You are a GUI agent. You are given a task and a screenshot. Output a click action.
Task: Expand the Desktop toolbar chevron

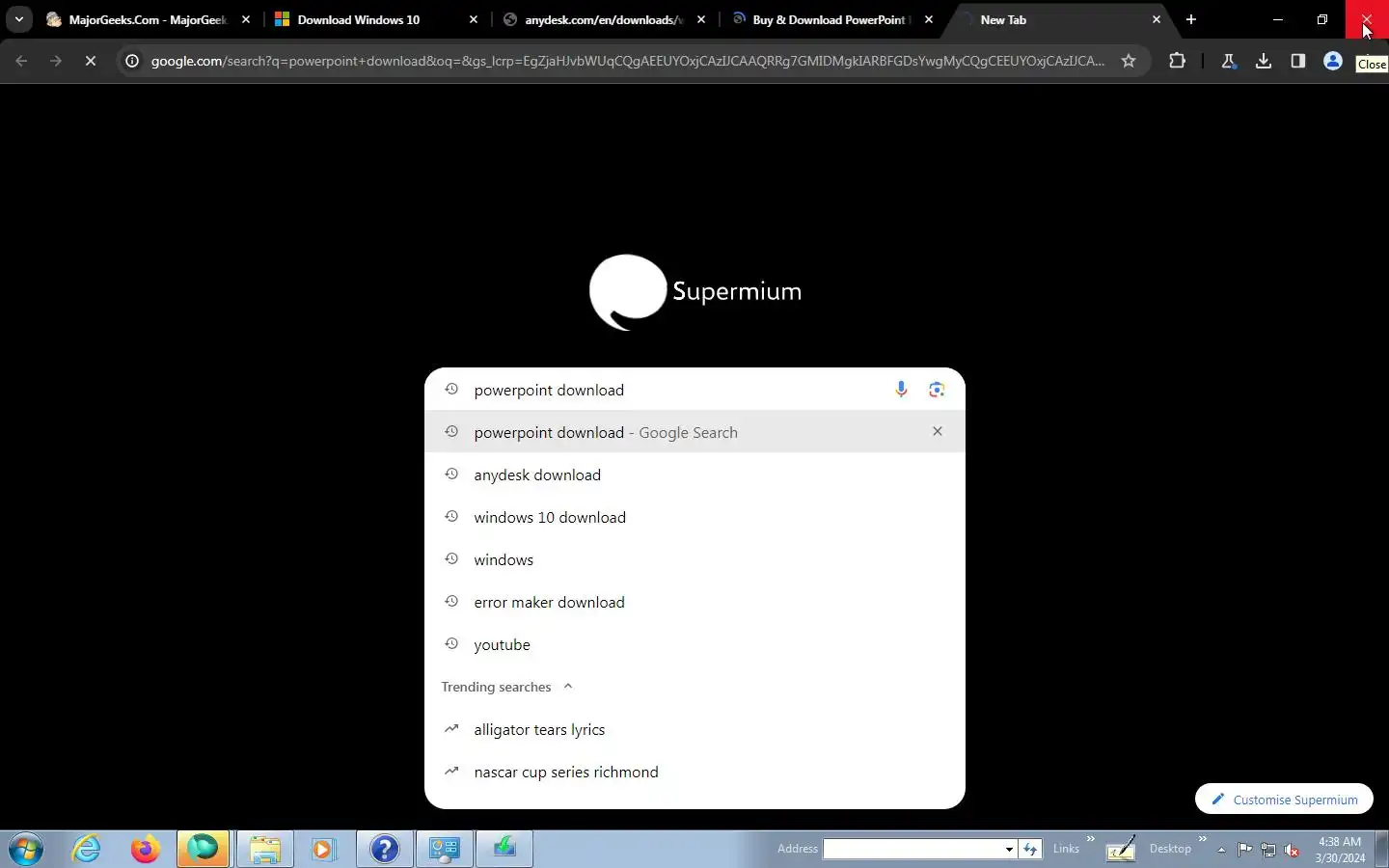[x=1203, y=839]
